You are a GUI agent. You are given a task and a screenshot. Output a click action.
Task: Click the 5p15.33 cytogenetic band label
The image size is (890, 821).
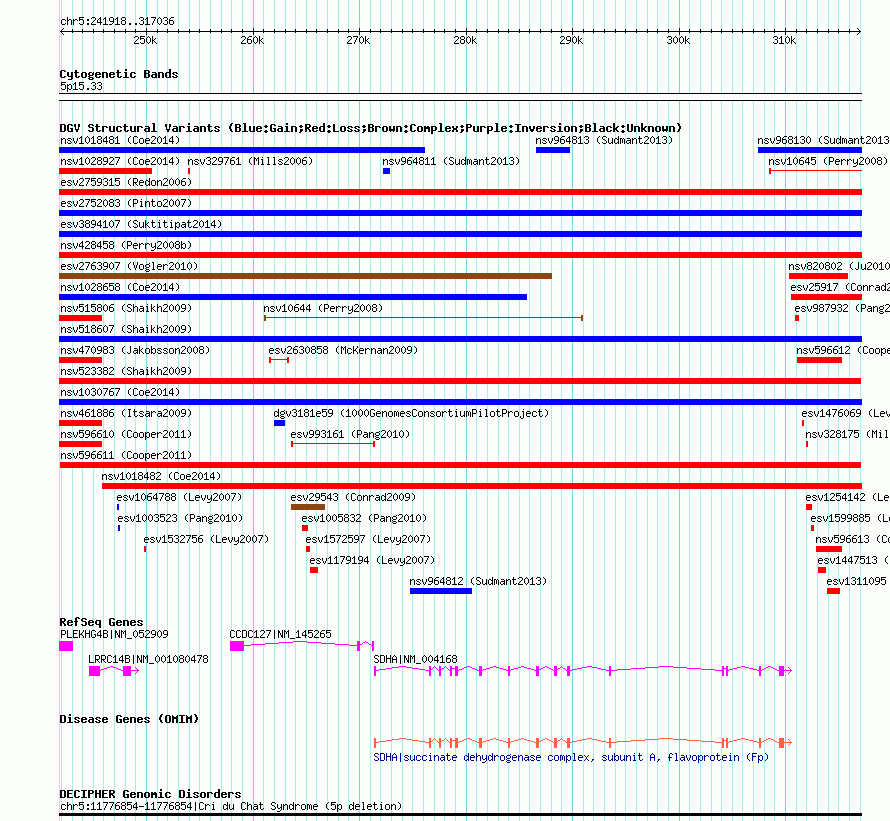click(81, 86)
